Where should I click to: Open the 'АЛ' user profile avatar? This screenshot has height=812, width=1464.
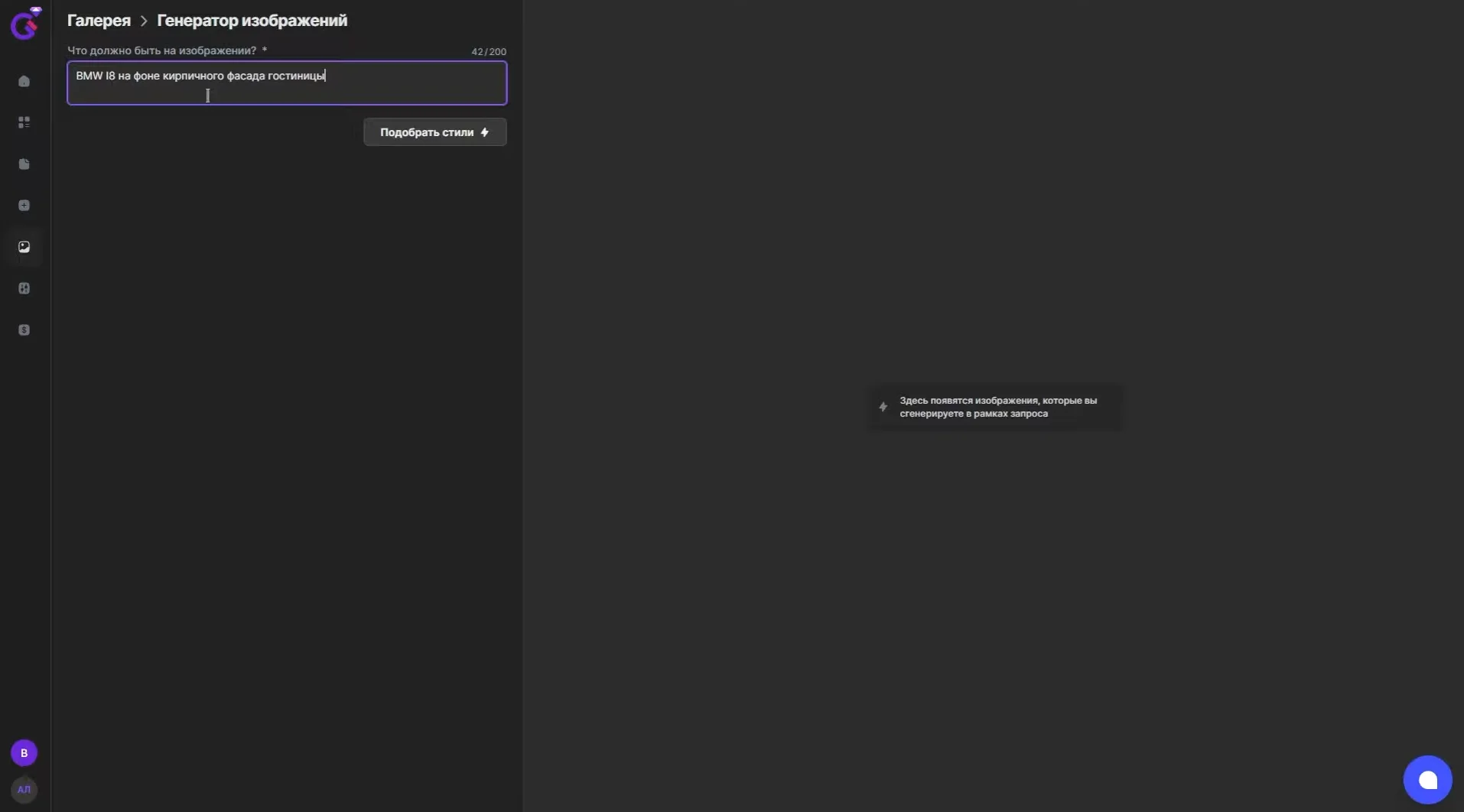pos(24,790)
